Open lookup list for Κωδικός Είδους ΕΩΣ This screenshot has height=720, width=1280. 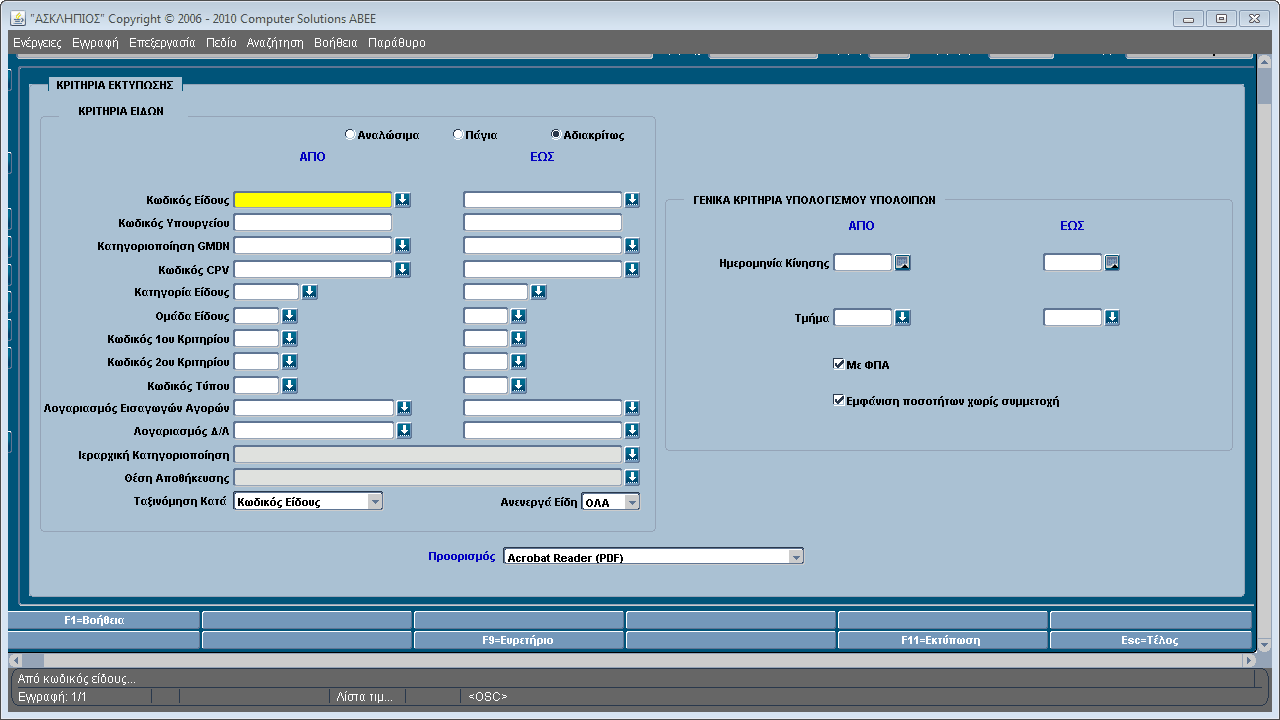point(632,200)
